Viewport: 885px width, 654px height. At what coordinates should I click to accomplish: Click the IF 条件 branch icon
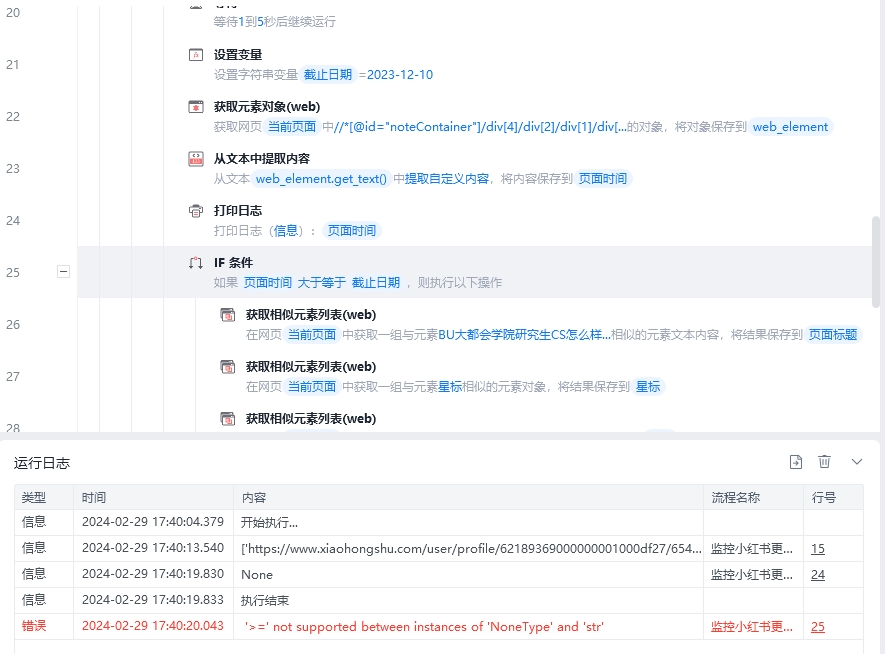coord(196,263)
